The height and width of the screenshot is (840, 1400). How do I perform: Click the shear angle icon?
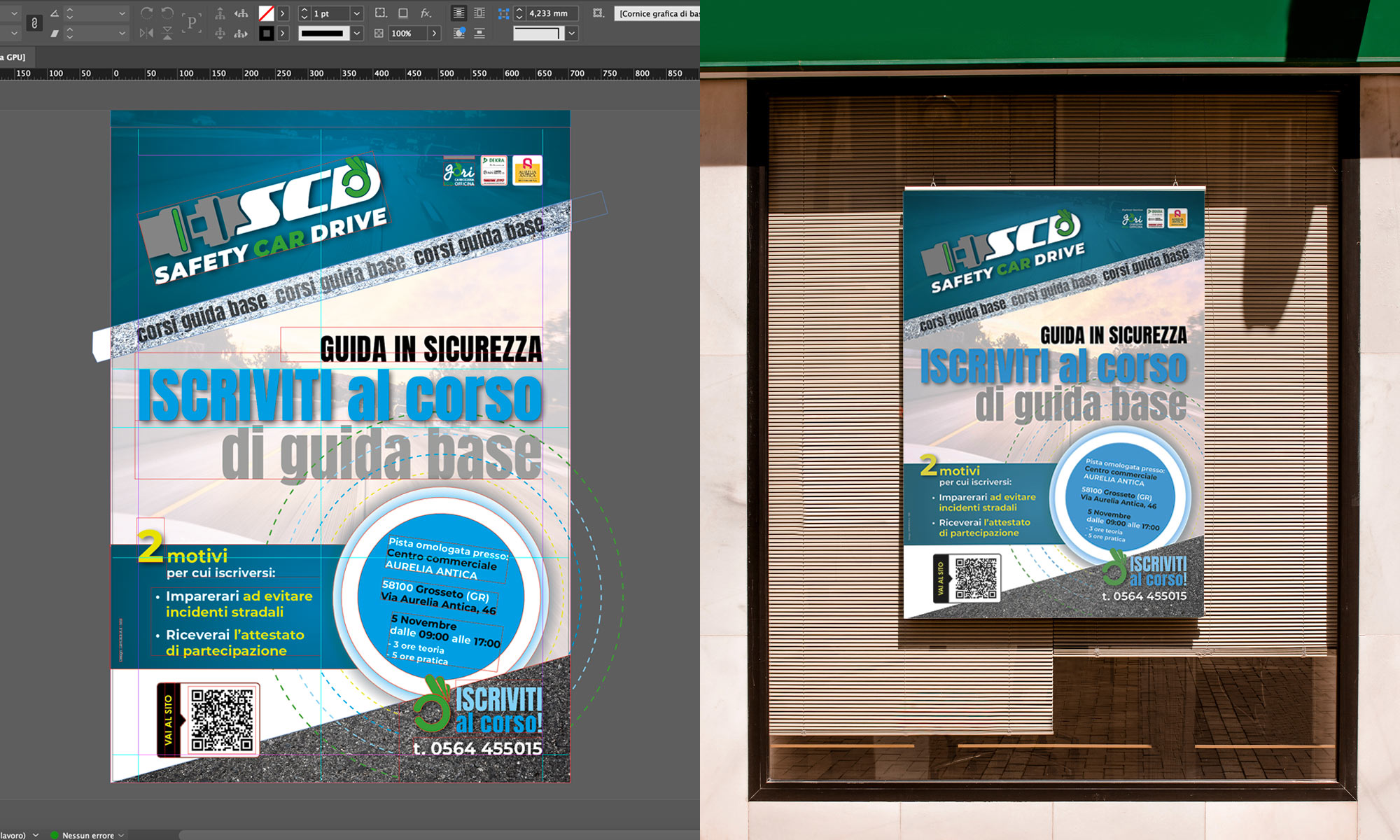click(x=54, y=33)
